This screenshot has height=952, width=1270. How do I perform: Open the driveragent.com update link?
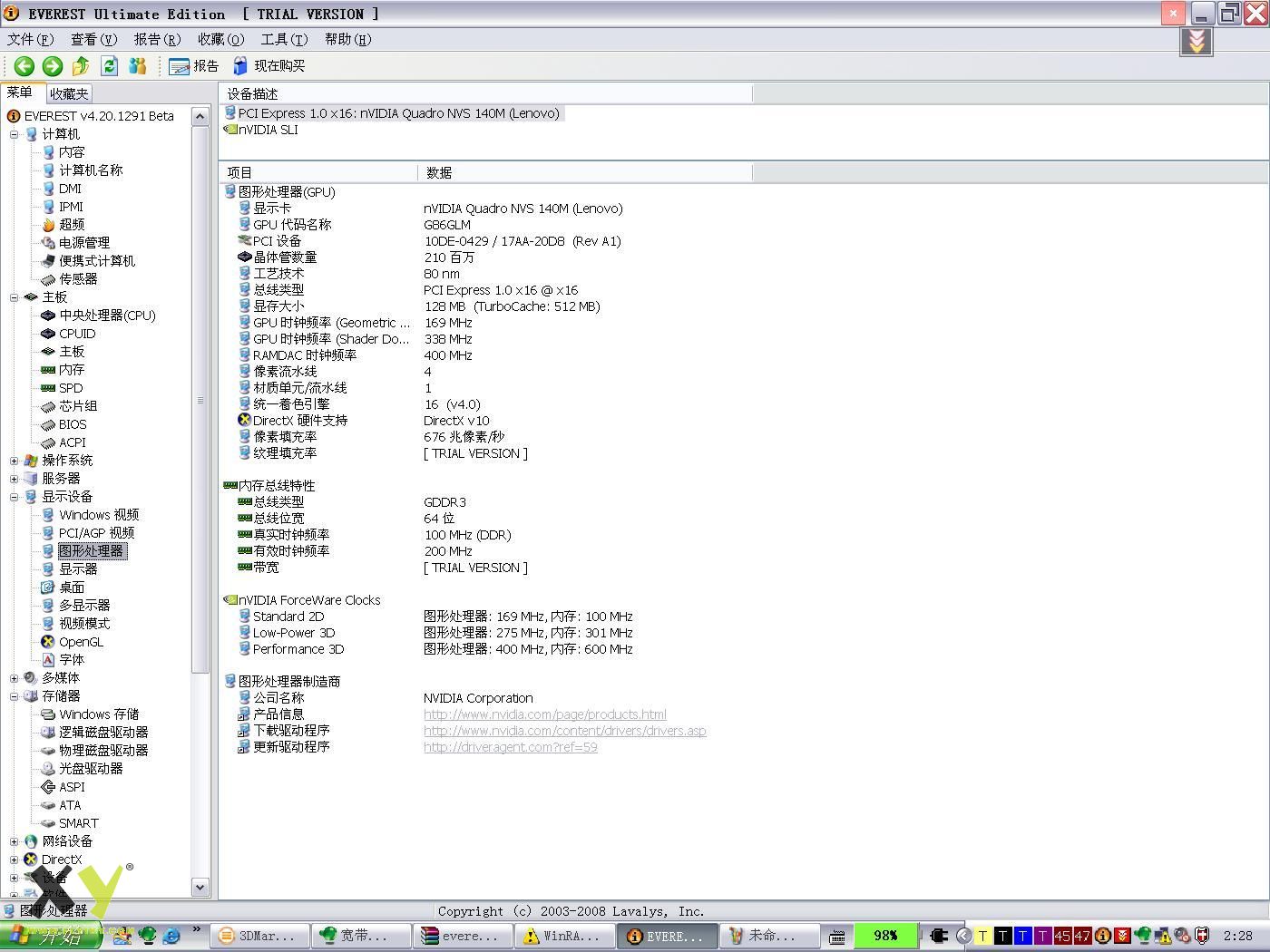[x=510, y=747]
